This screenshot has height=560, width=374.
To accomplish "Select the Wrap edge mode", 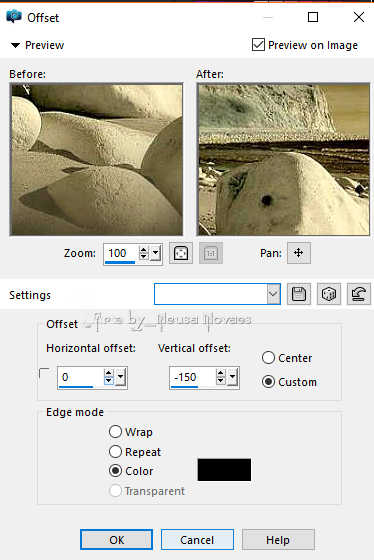I will (x=115, y=431).
